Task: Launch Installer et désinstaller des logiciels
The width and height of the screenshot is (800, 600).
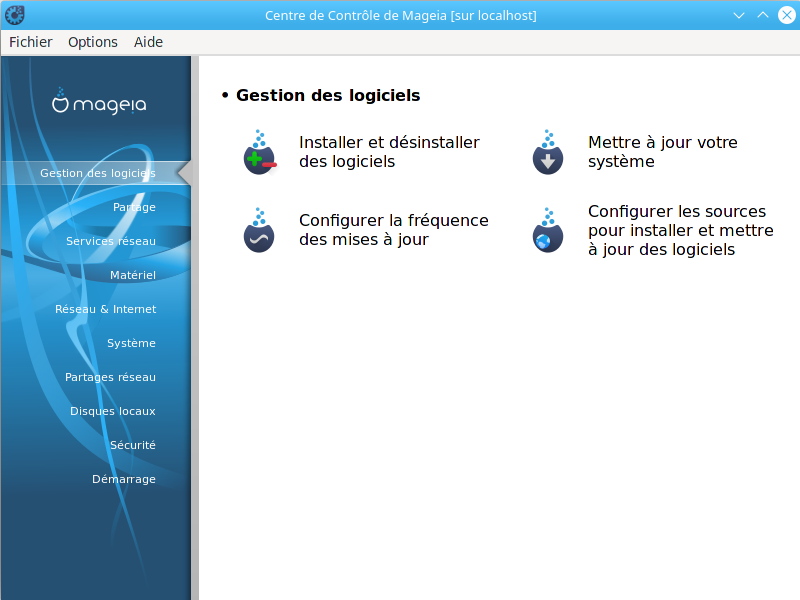Action: (x=389, y=152)
